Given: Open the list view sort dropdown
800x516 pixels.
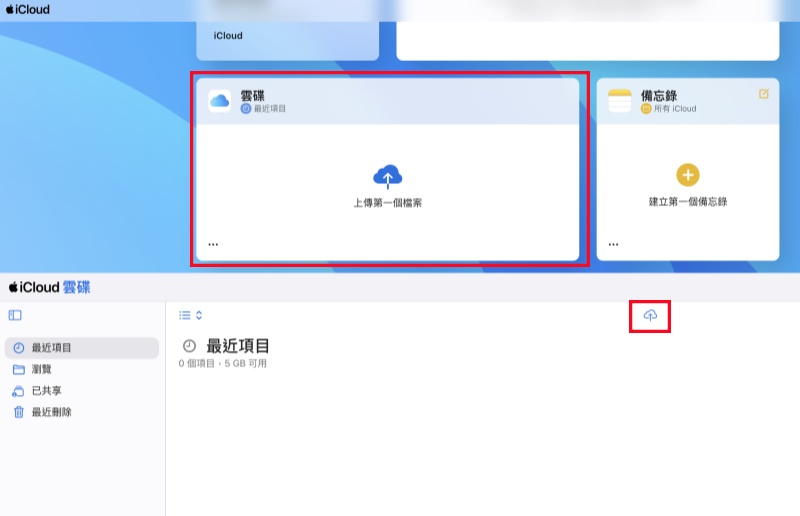Looking at the screenshot, I should click(x=190, y=315).
